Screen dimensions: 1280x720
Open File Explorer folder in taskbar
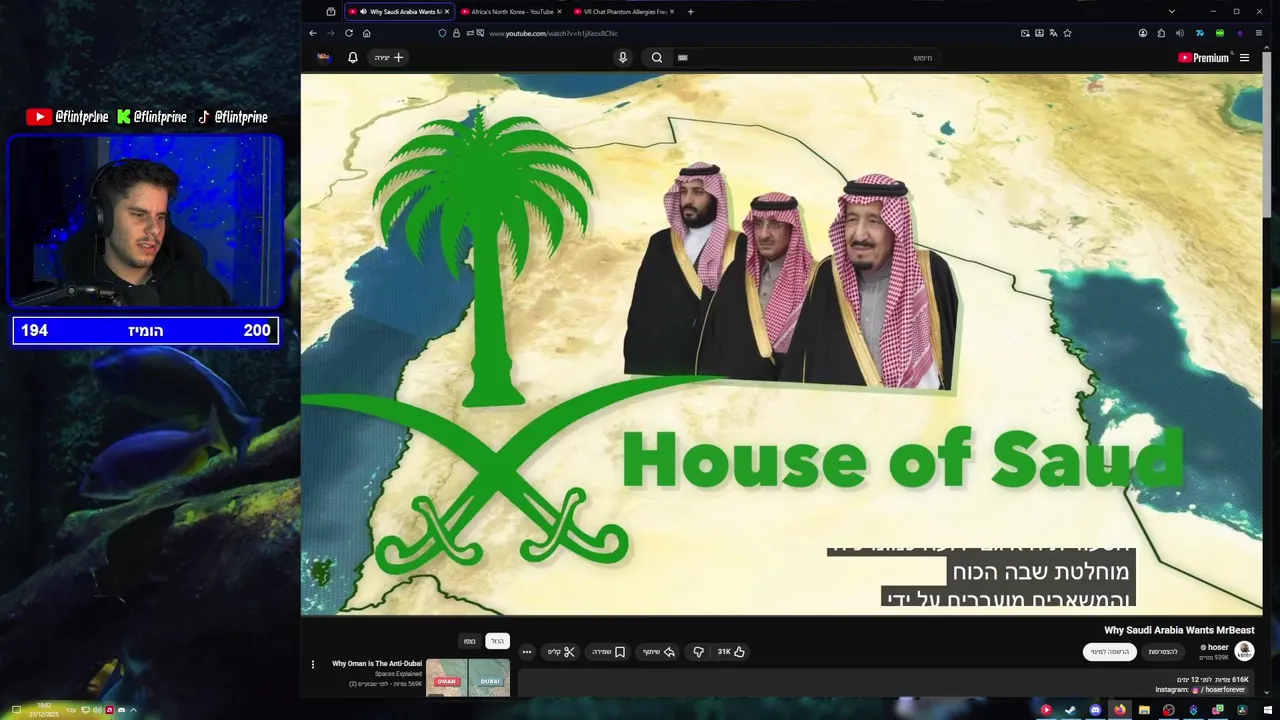[1144, 710]
